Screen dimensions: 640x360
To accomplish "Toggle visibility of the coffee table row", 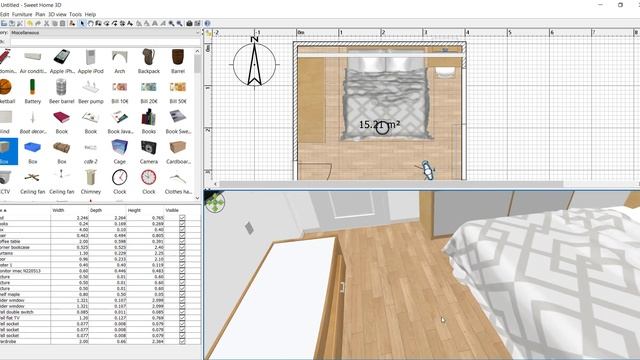I will click(x=182, y=241).
